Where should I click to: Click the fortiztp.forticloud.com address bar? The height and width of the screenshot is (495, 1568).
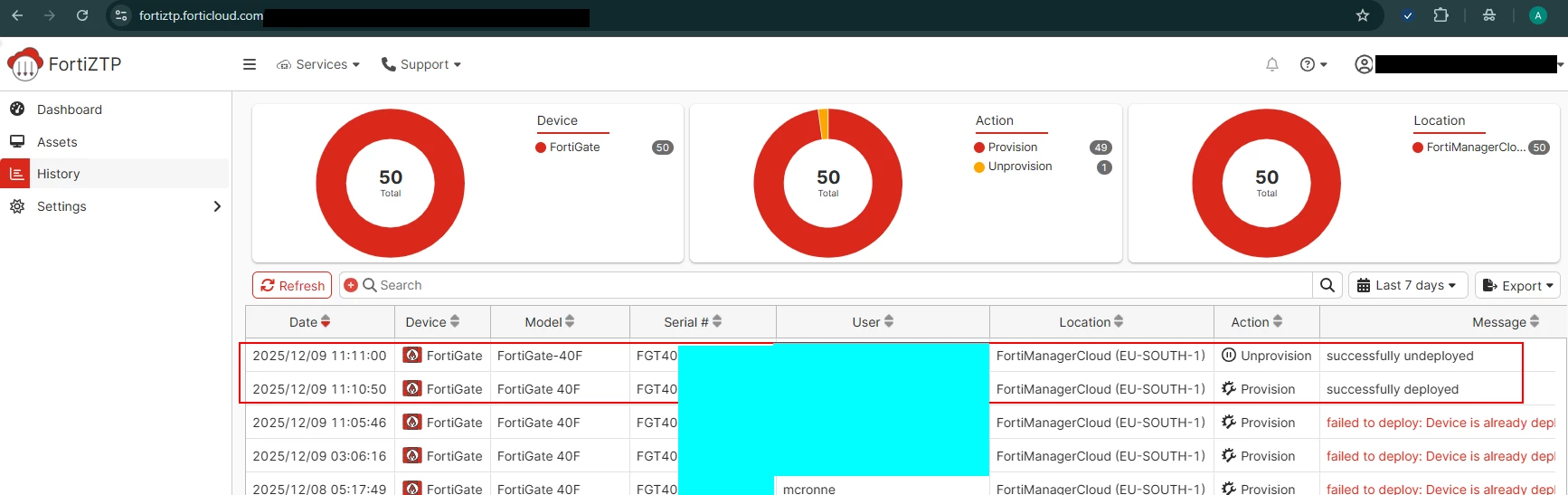[x=201, y=15]
